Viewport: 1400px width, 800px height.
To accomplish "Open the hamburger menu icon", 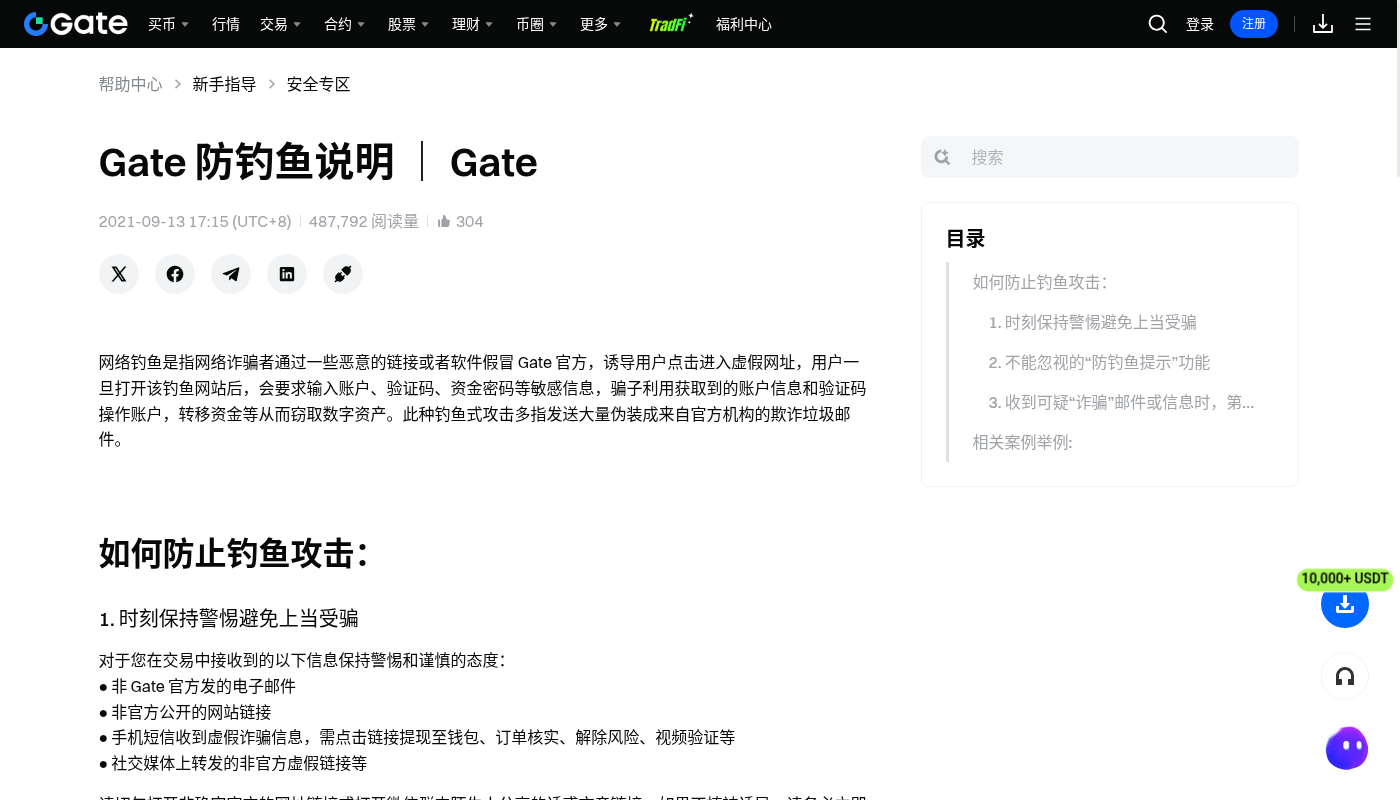I will 1363,24.
